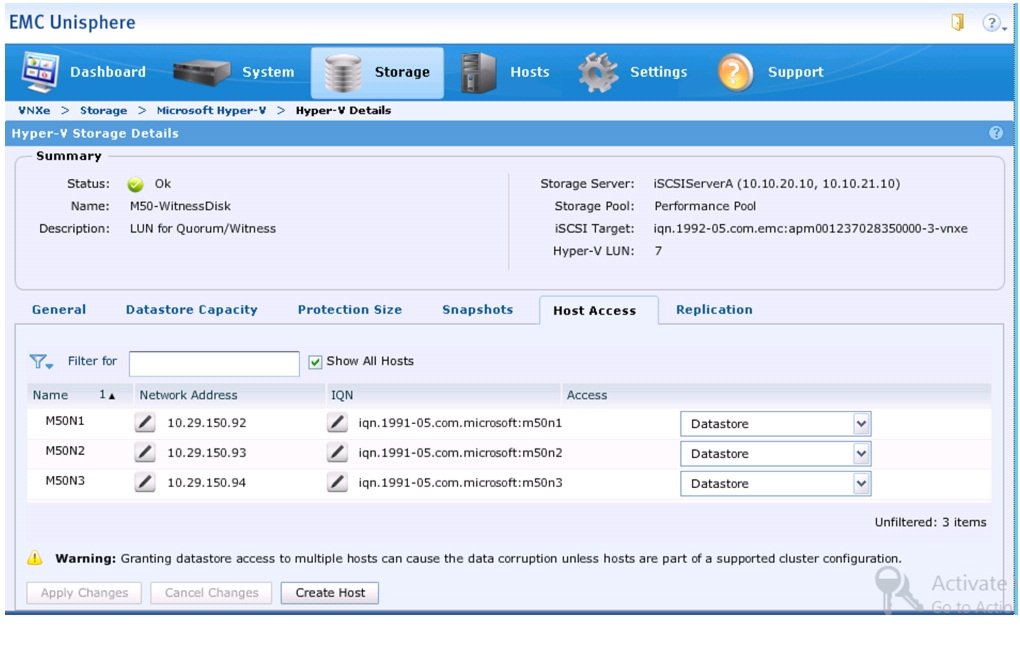Switch to the Snapshots tab

click(477, 310)
